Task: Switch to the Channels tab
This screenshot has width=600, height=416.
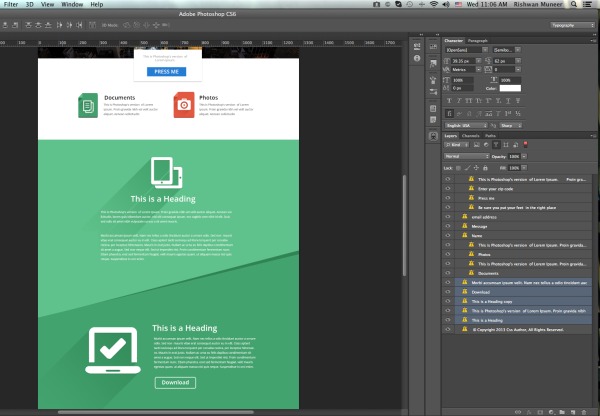Action: (x=470, y=135)
